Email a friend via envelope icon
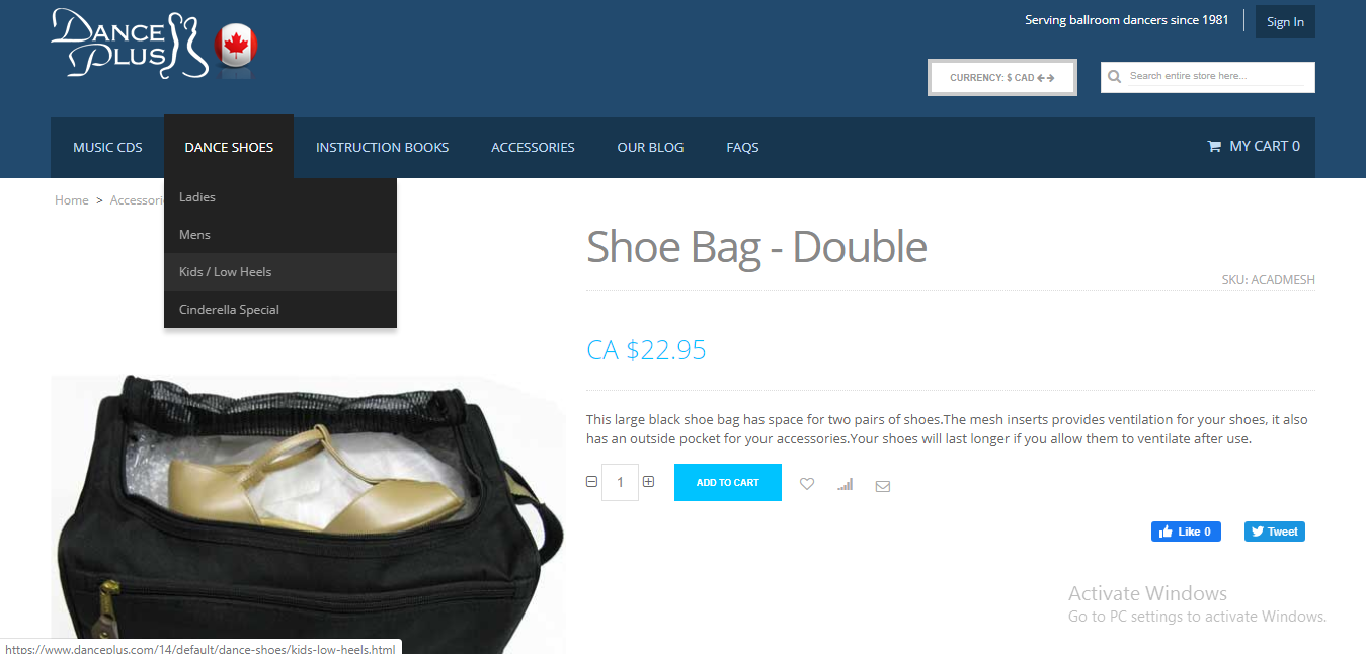The width and height of the screenshot is (1366, 660). click(x=882, y=486)
